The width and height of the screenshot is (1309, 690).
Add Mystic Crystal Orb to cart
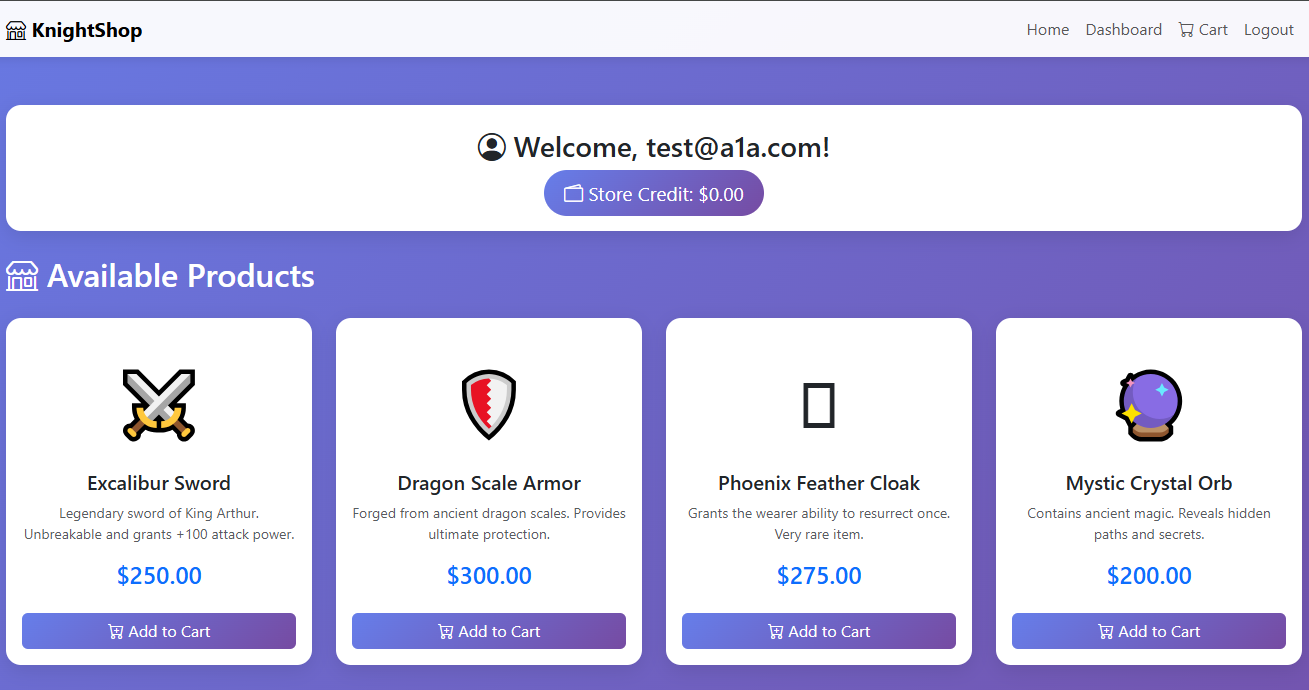pos(1149,631)
